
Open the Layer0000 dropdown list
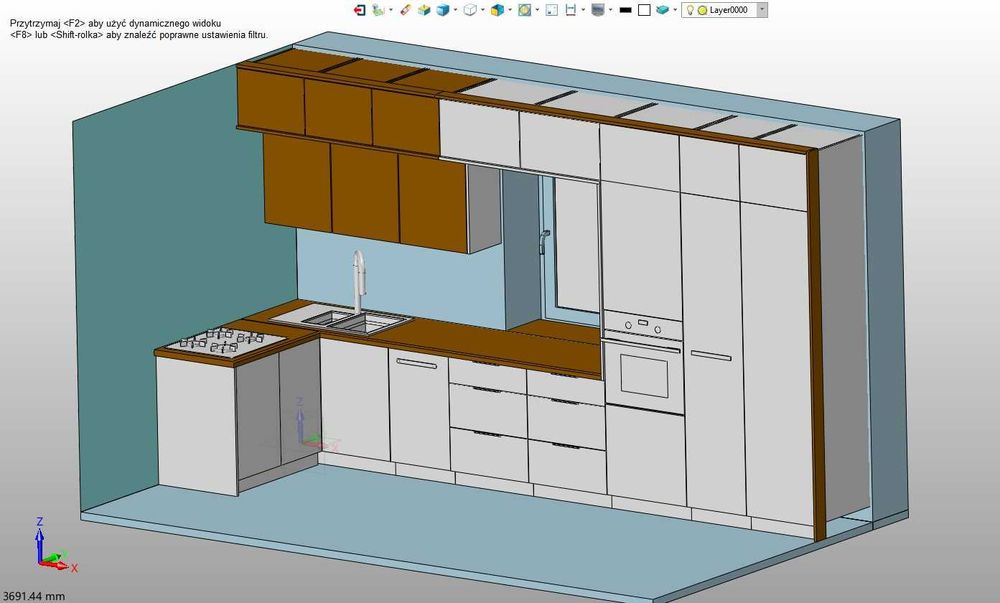click(762, 10)
